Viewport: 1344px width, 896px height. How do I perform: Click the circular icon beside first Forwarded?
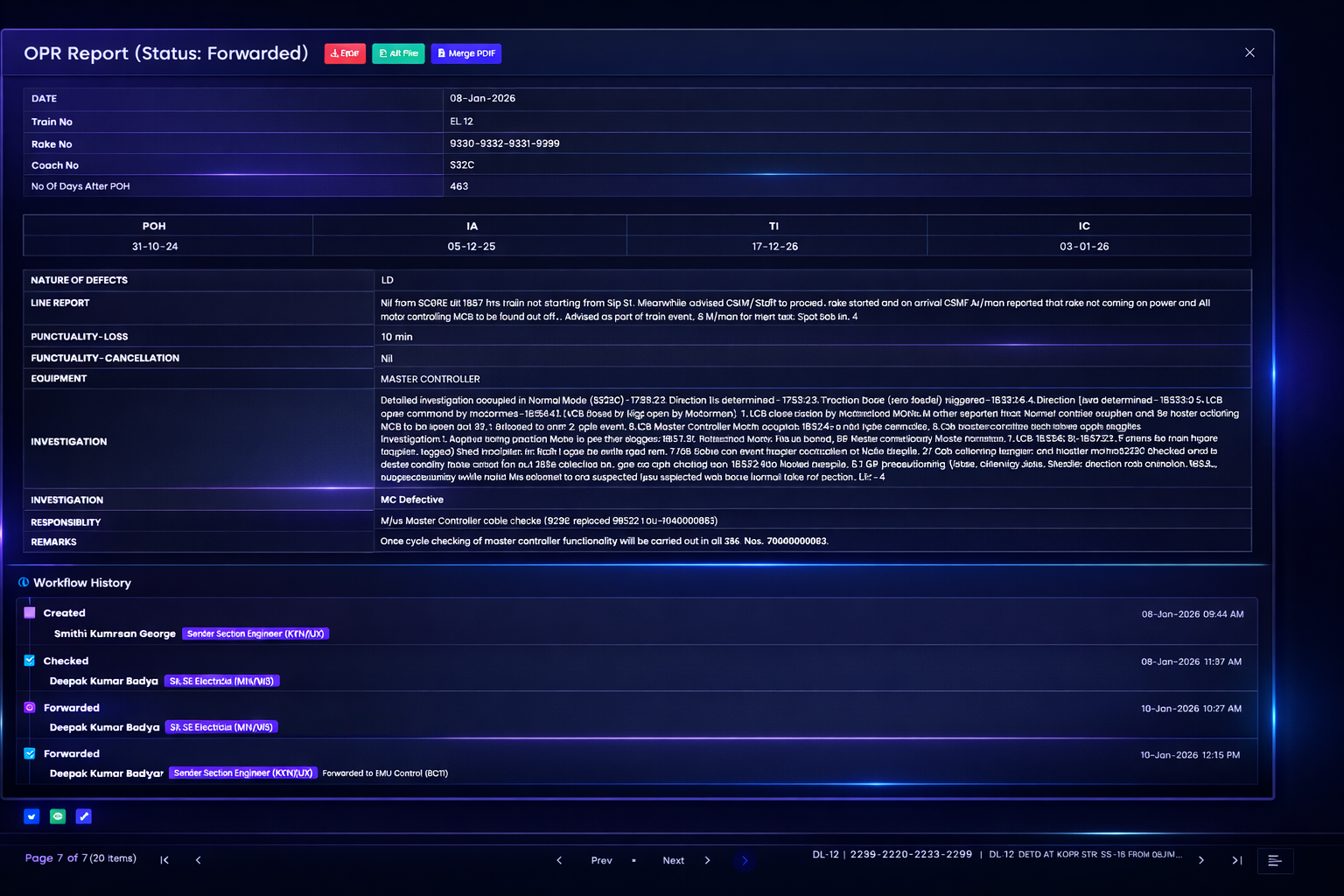tap(30, 707)
